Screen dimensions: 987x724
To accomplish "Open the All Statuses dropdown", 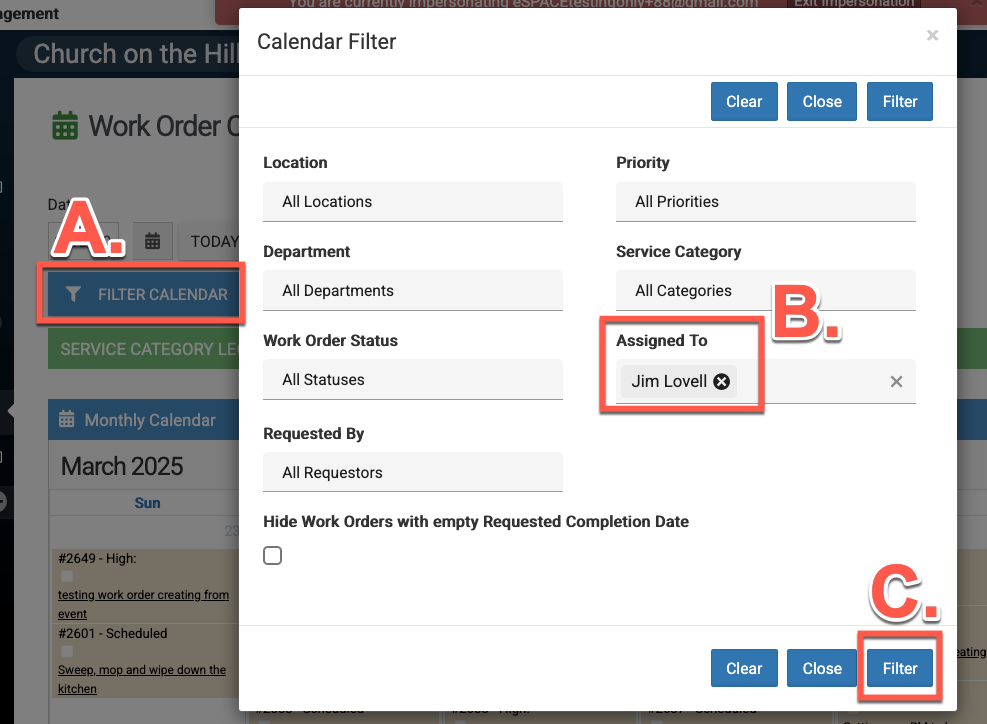I will 412,380.
